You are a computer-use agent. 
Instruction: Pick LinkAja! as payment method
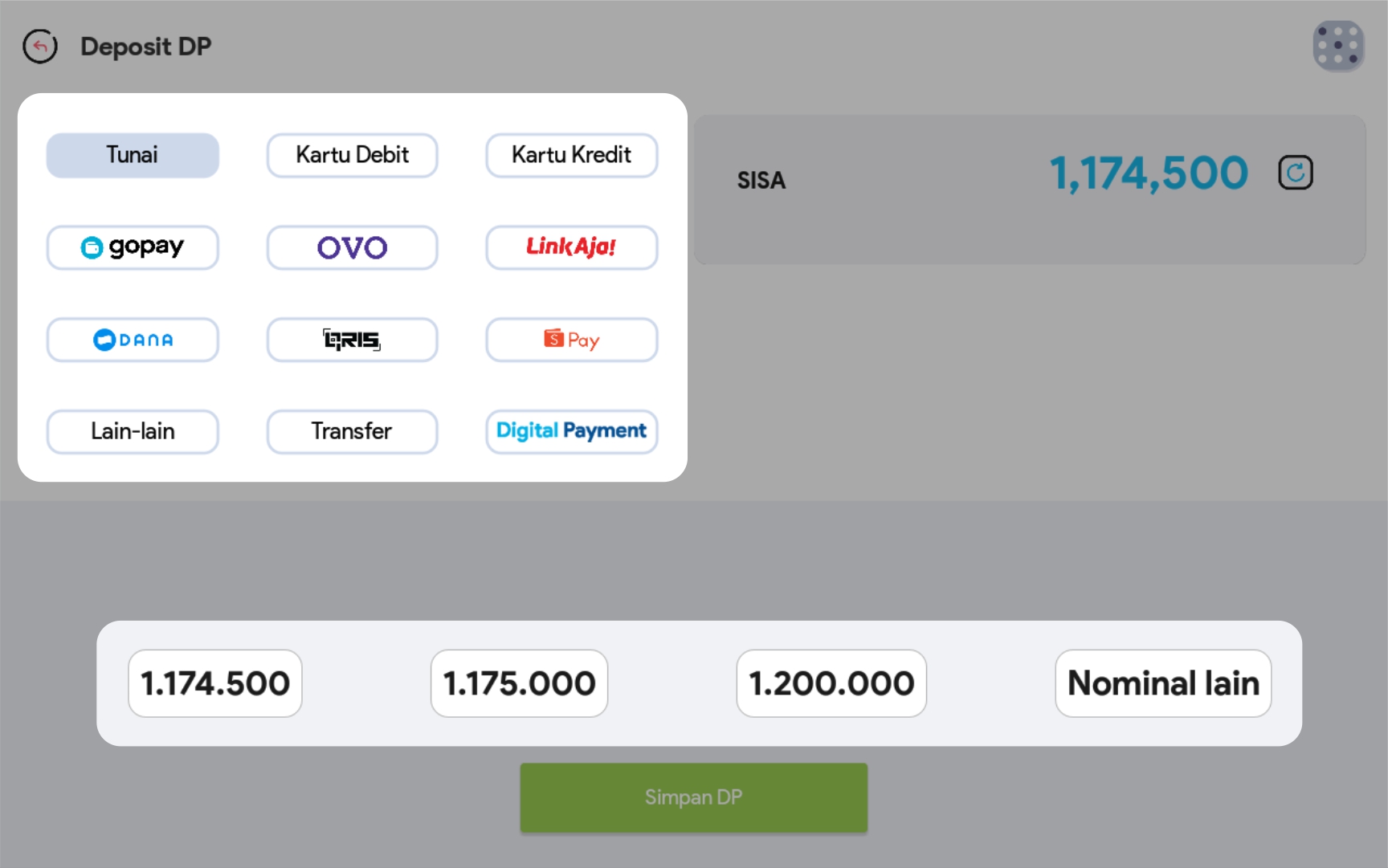pyautogui.click(x=571, y=247)
